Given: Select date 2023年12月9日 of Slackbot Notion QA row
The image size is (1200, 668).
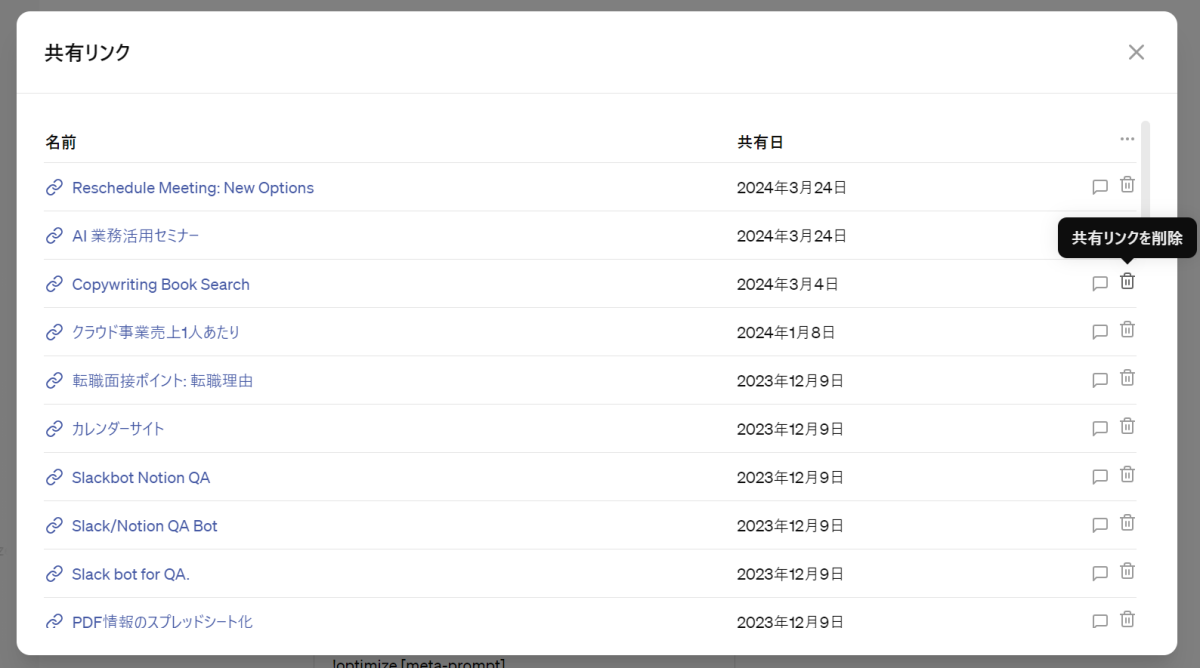Looking at the screenshot, I should [x=790, y=477].
